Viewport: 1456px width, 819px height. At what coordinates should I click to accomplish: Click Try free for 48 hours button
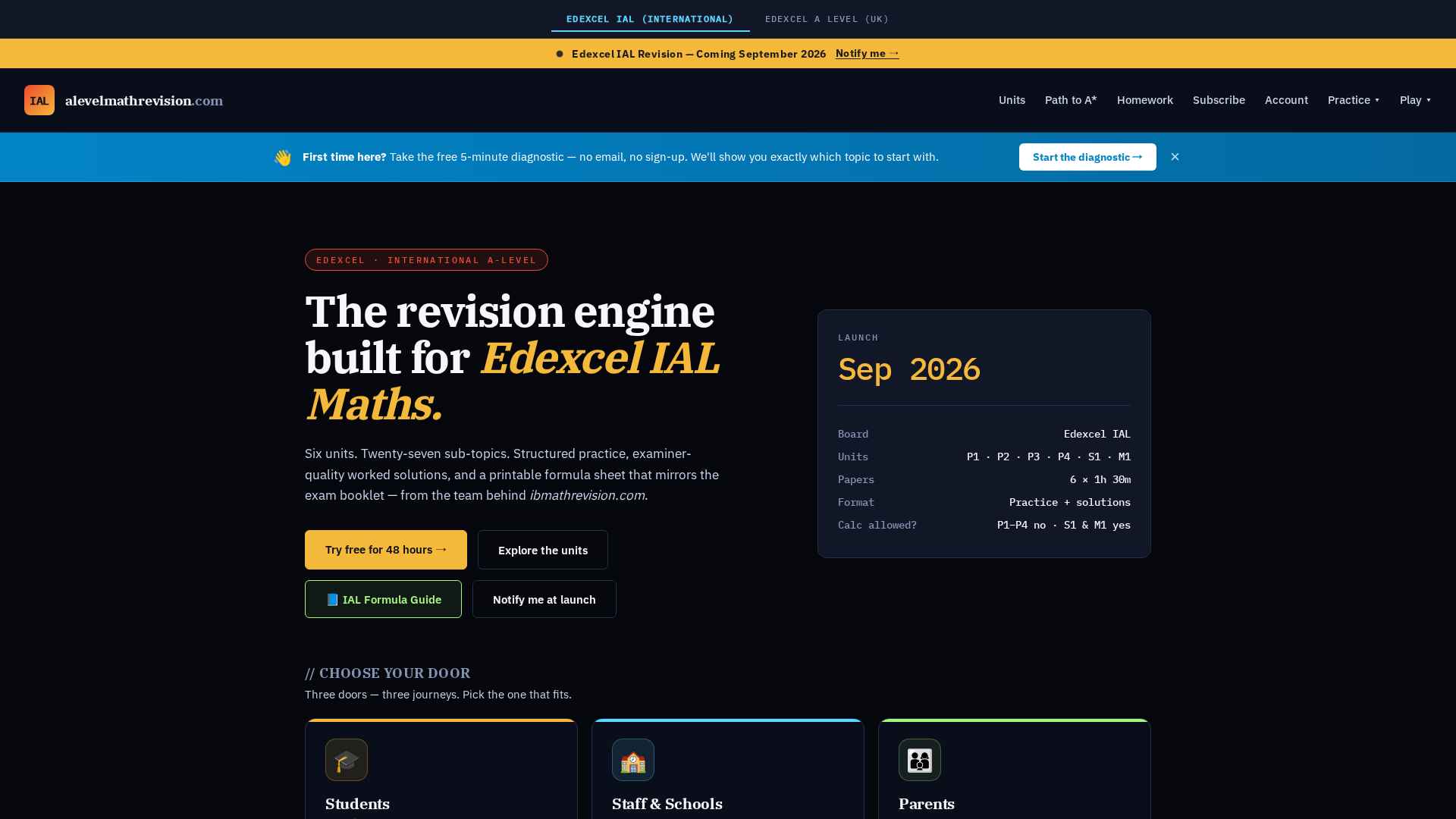click(x=386, y=550)
